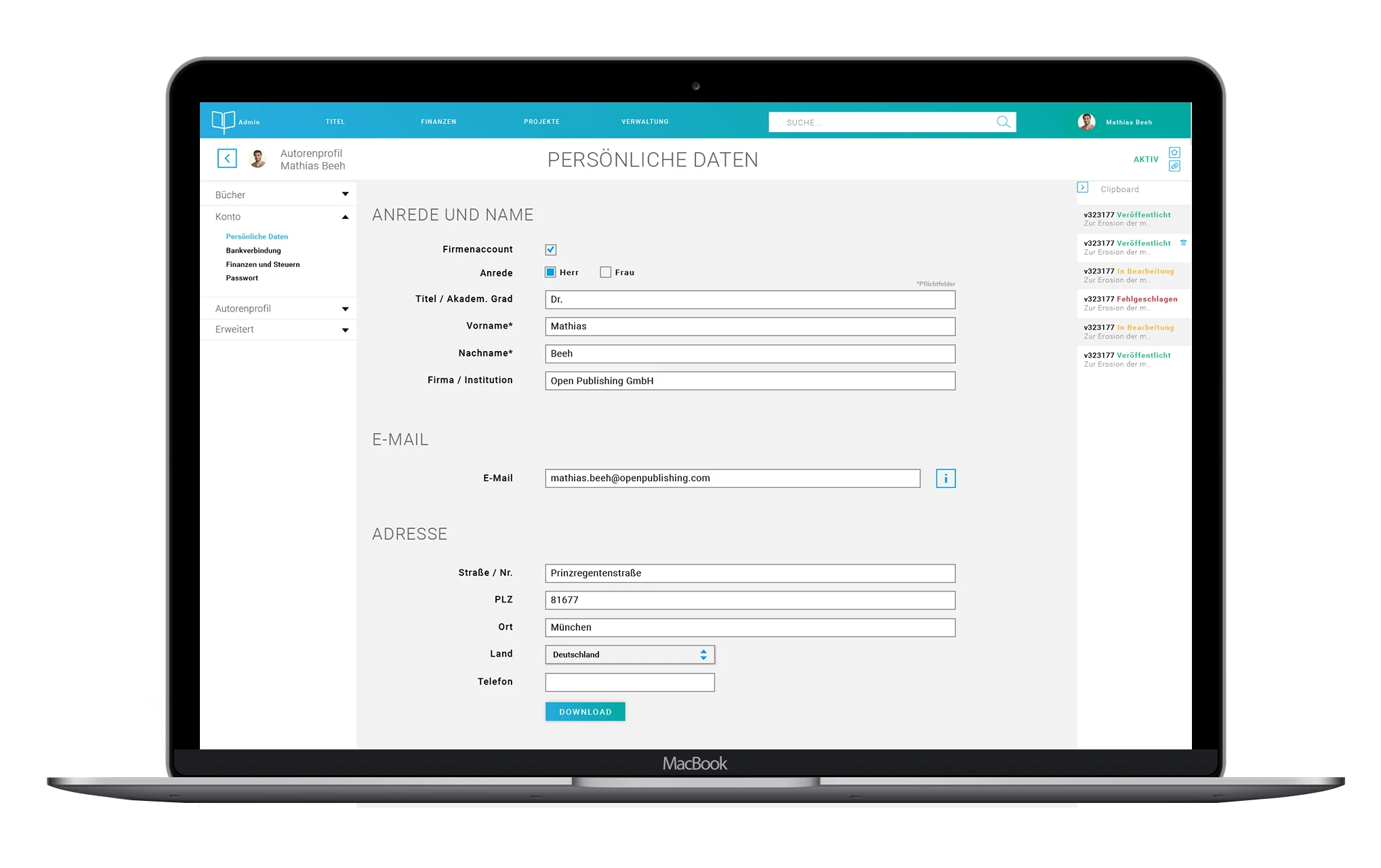Open Persönliche Daten in sidebar

tap(257, 236)
